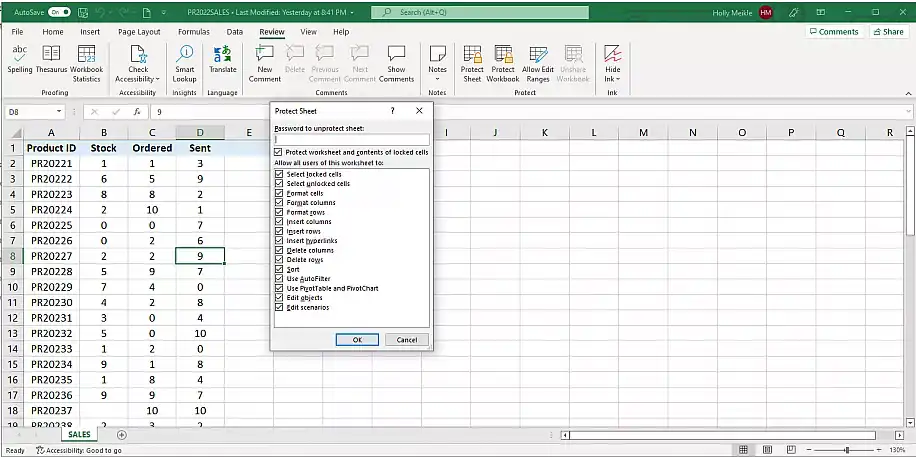This screenshot has height=457, width=916.
Task: Switch to the Formulas tab
Action: tap(193, 32)
